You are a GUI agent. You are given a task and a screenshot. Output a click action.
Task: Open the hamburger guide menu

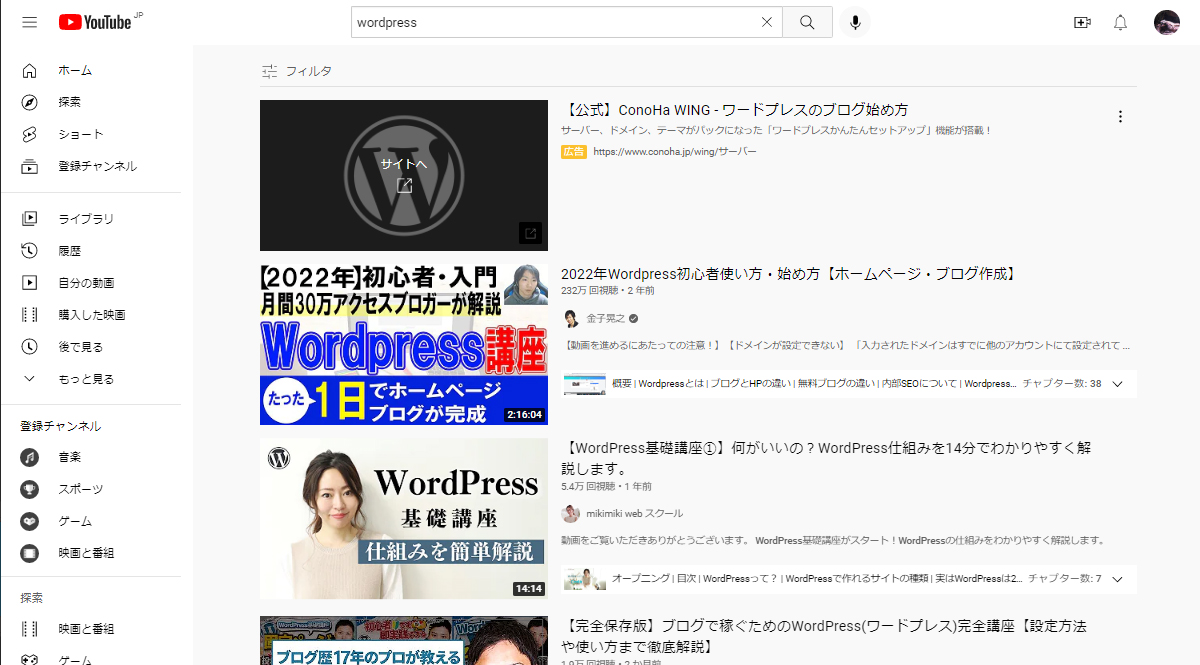tap(29, 22)
